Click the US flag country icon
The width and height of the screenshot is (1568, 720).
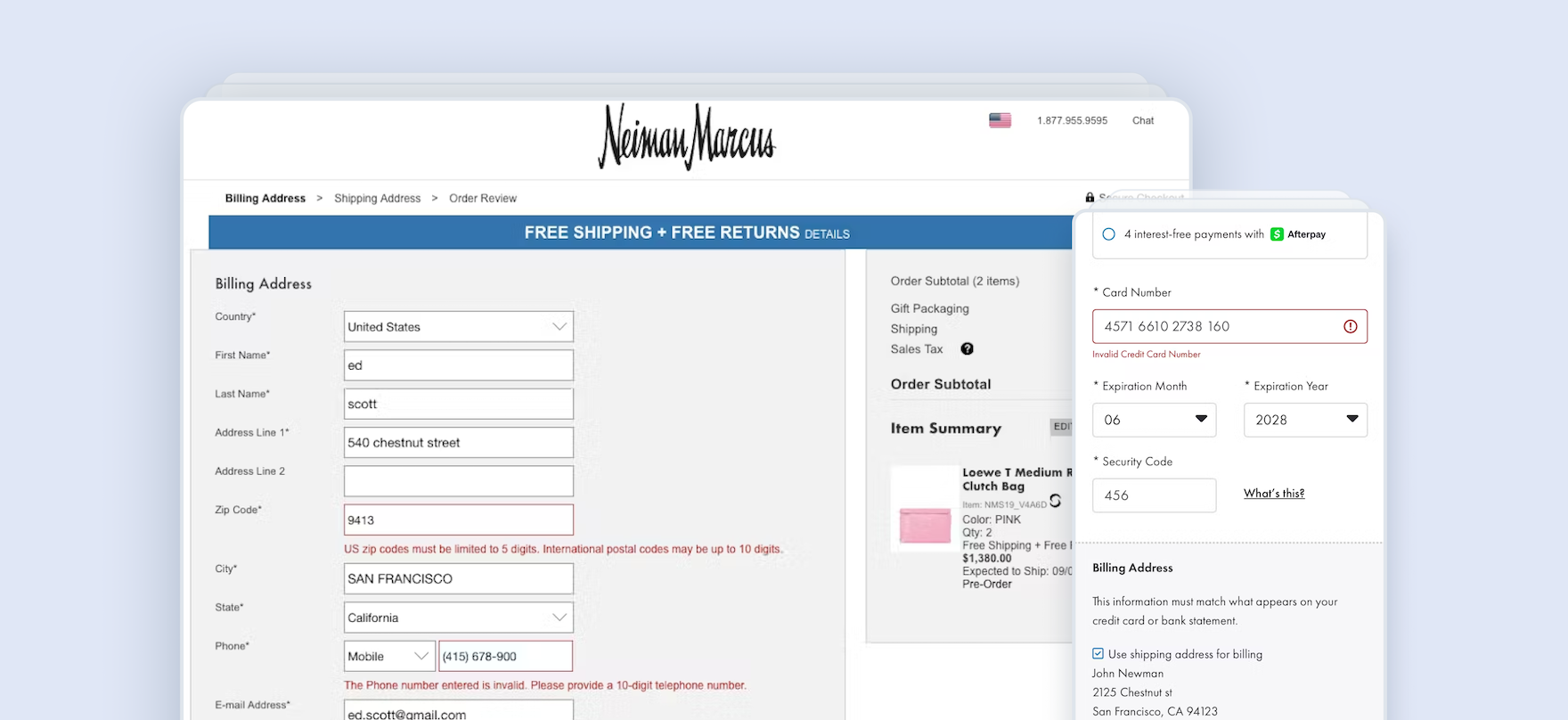(1000, 120)
